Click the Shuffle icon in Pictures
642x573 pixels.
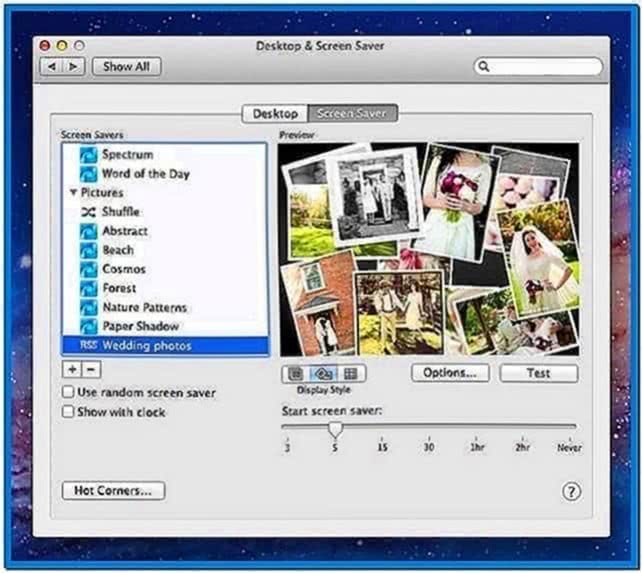coord(88,212)
